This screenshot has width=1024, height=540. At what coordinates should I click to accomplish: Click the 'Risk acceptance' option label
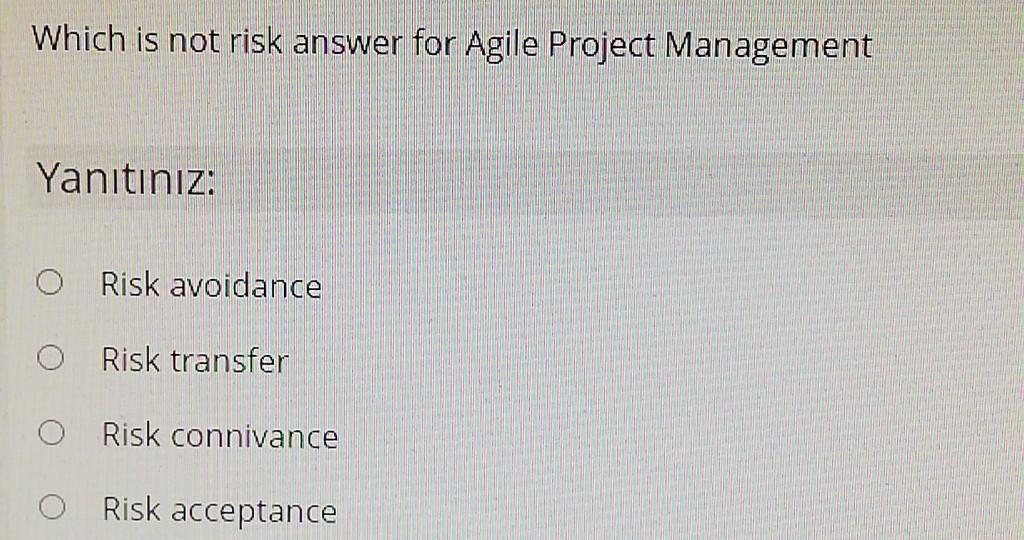point(220,511)
